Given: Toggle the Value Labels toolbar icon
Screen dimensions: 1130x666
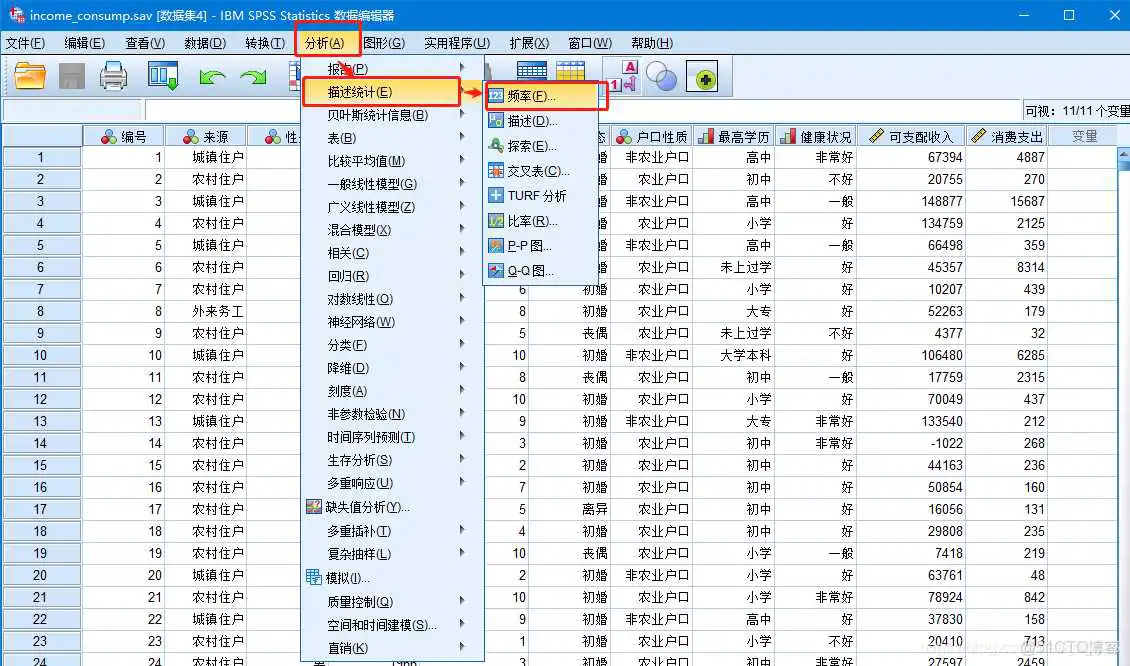Looking at the screenshot, I should pyautogui.click(x=624, y=76).
